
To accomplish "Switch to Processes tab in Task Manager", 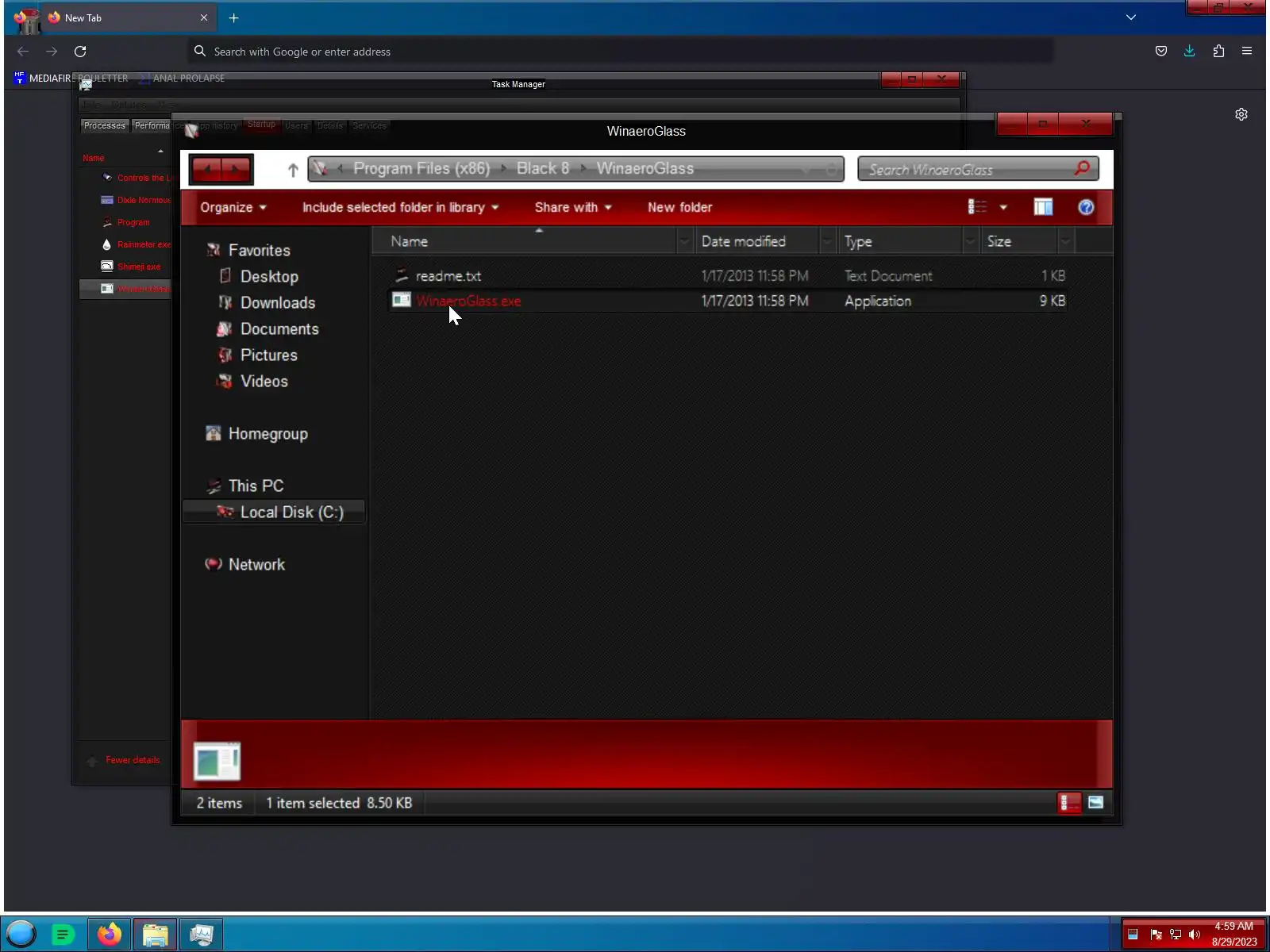I will pyautogui.click(x=105, y=125).
